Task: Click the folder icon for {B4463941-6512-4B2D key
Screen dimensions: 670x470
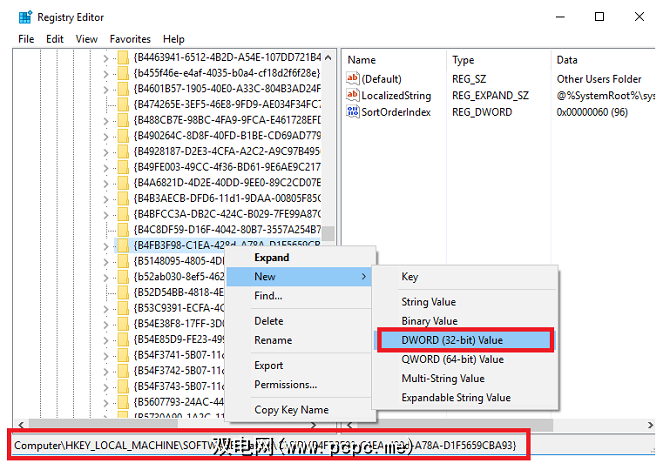Action: [123, 57]
